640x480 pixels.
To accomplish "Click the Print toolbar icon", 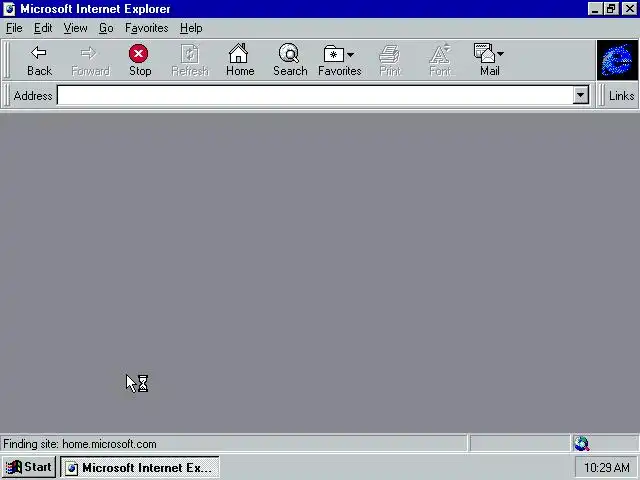I will coord(390,60).
